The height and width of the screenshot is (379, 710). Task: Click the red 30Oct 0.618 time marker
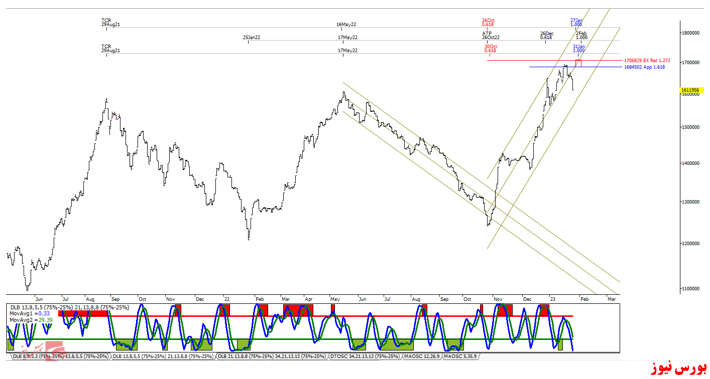pyautogui.click(x=490, y=48)
